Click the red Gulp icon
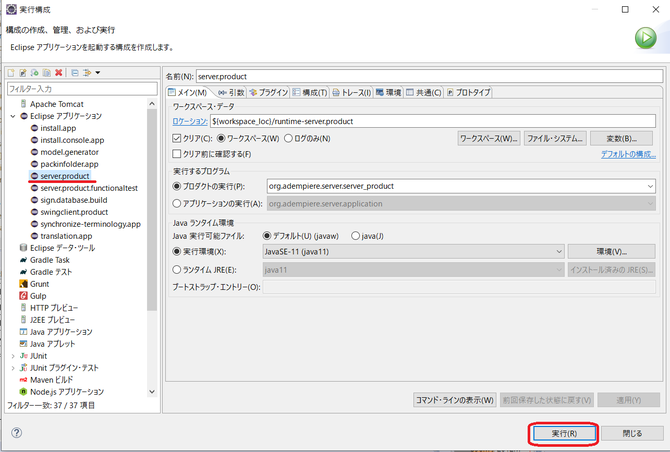Image resolution: width=670 pixels, height=452 pixels. pos(24,296)
